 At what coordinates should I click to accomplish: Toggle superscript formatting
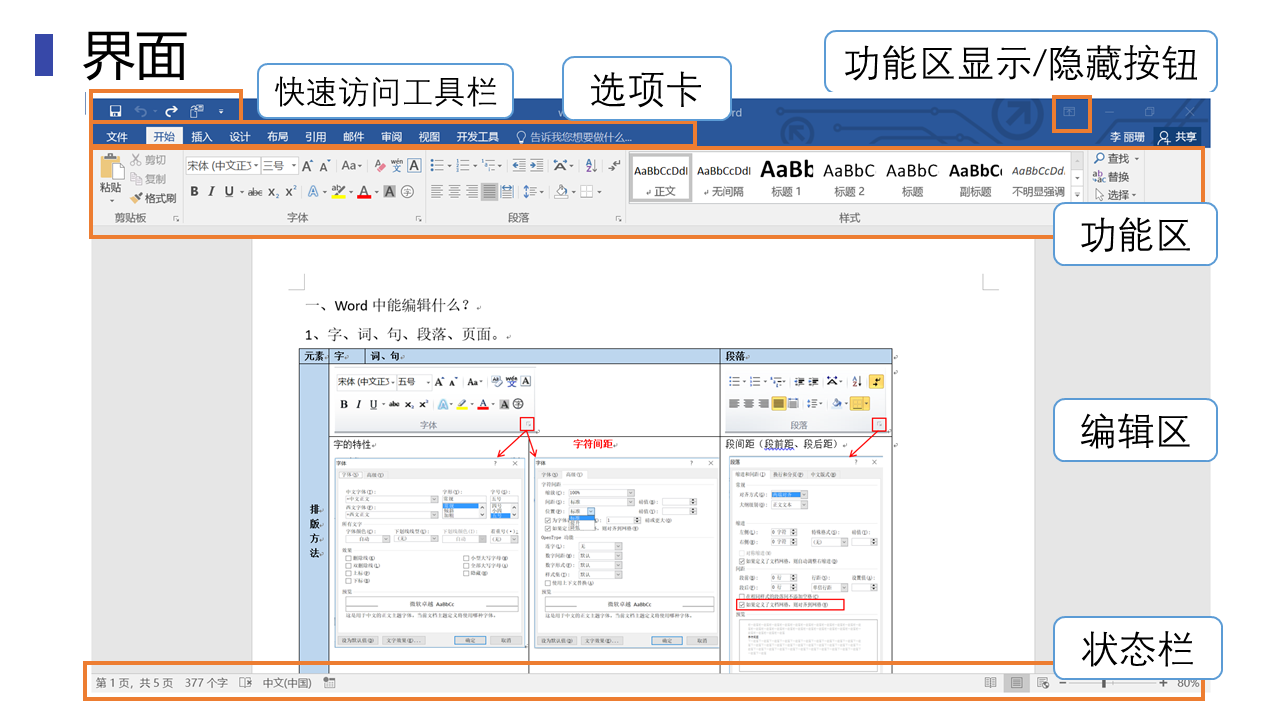[x=290, y=192]
